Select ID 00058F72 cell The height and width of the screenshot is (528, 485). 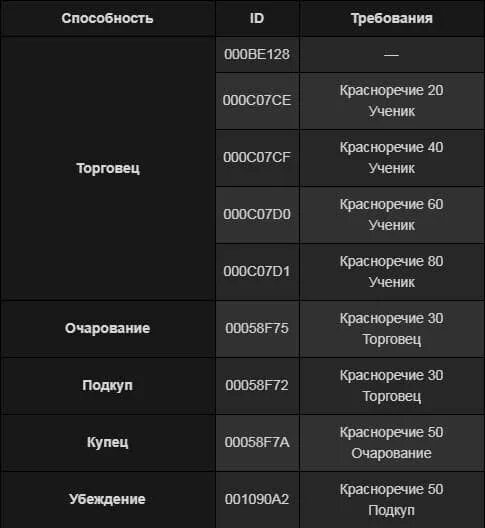coord(257,385)
